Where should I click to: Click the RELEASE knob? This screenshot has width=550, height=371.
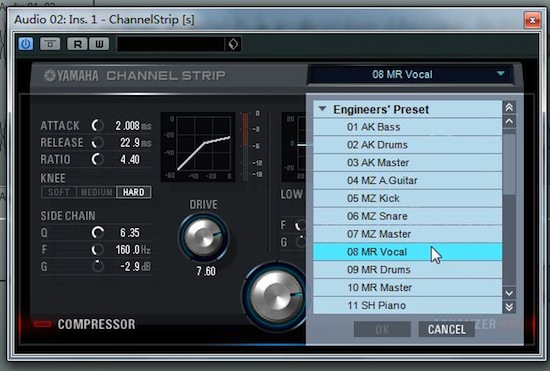point(98,142)
